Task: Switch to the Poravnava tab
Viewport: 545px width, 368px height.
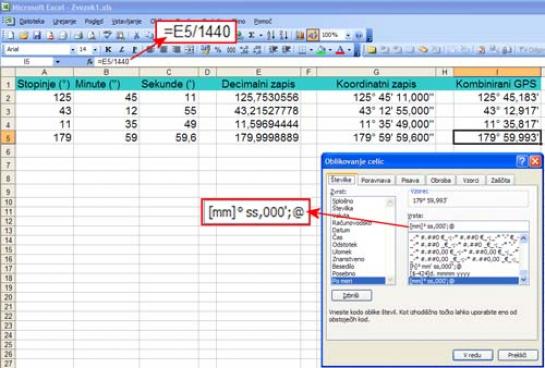Action: 376,180
